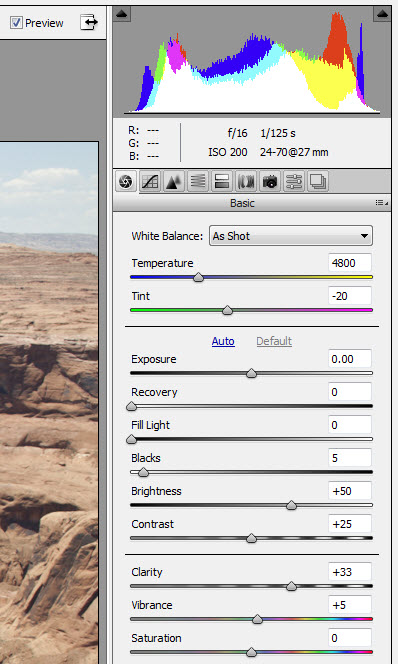
Task: Click the toggle full screen mode icon
Action: pyautogui.click(x=89, y=22)
